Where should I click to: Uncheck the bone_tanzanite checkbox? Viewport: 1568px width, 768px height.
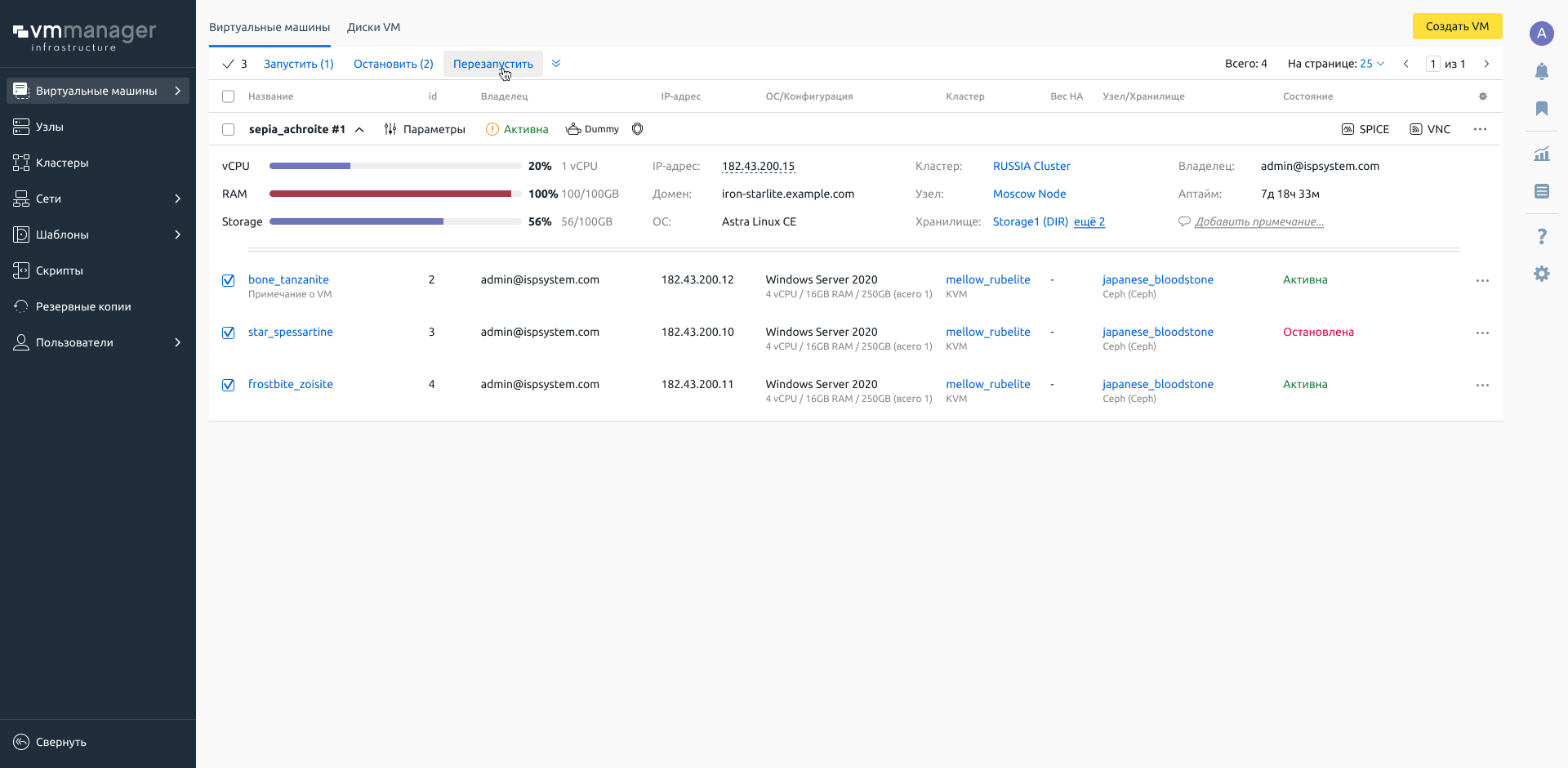click(229, 280)
